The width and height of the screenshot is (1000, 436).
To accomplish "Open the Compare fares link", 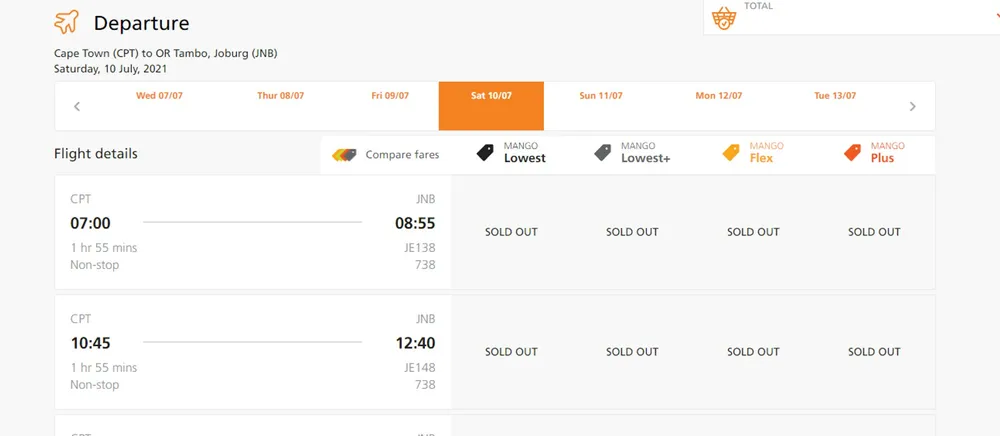I will click(x=402, y=154).
